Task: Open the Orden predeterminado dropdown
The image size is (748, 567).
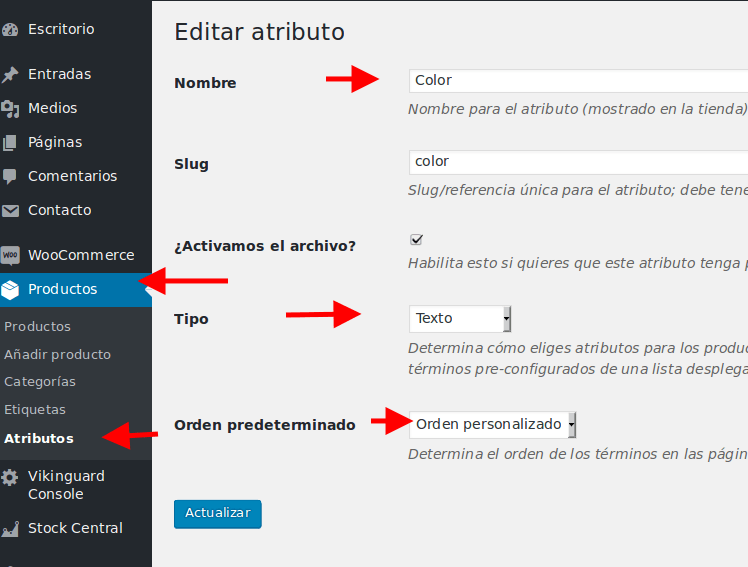Action: [492, 424]
